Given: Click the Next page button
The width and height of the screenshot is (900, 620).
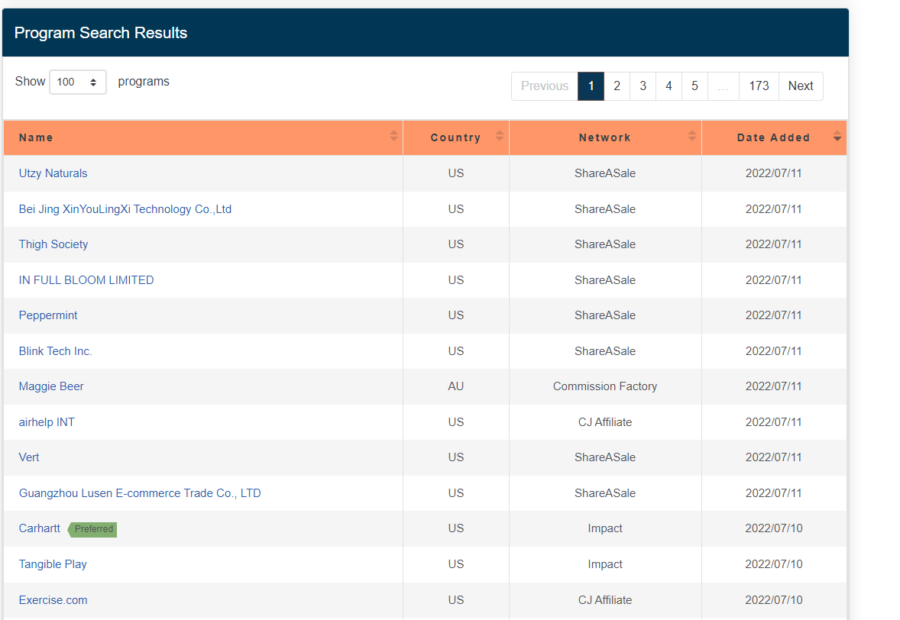Looking at the screenshot, I should click(800, 86).
